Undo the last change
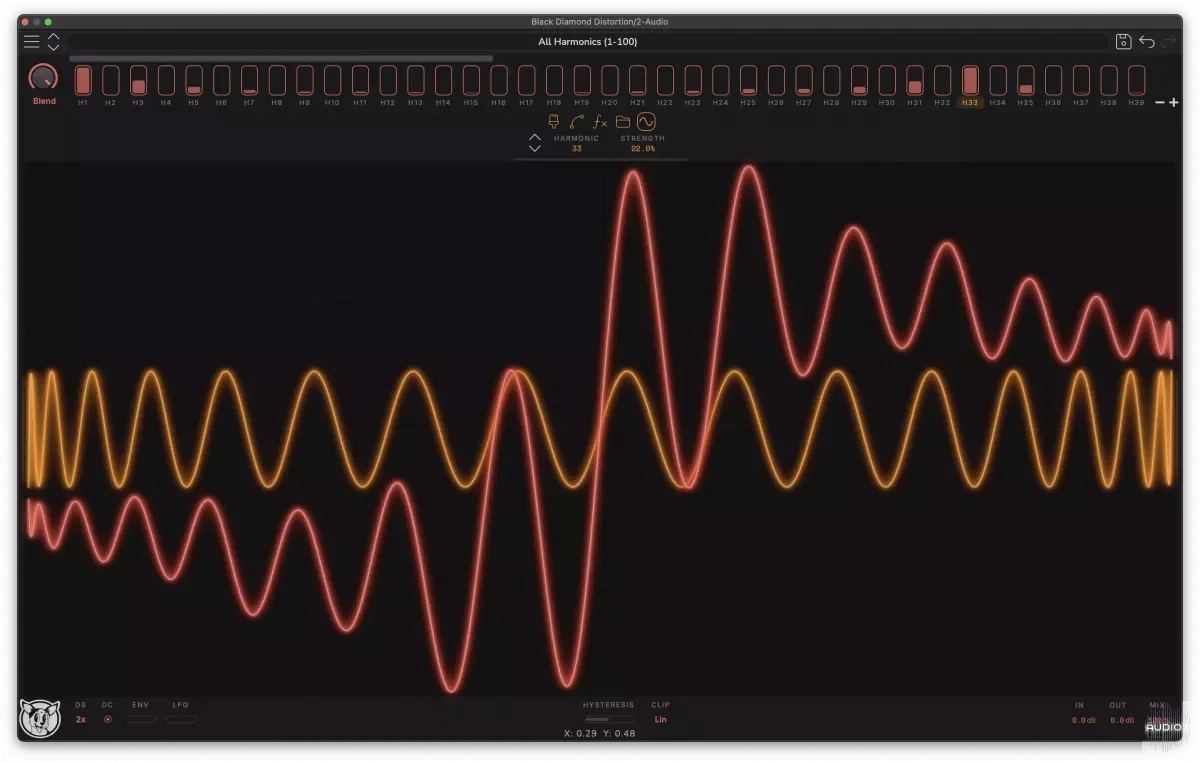 [x=1147, y=41]
